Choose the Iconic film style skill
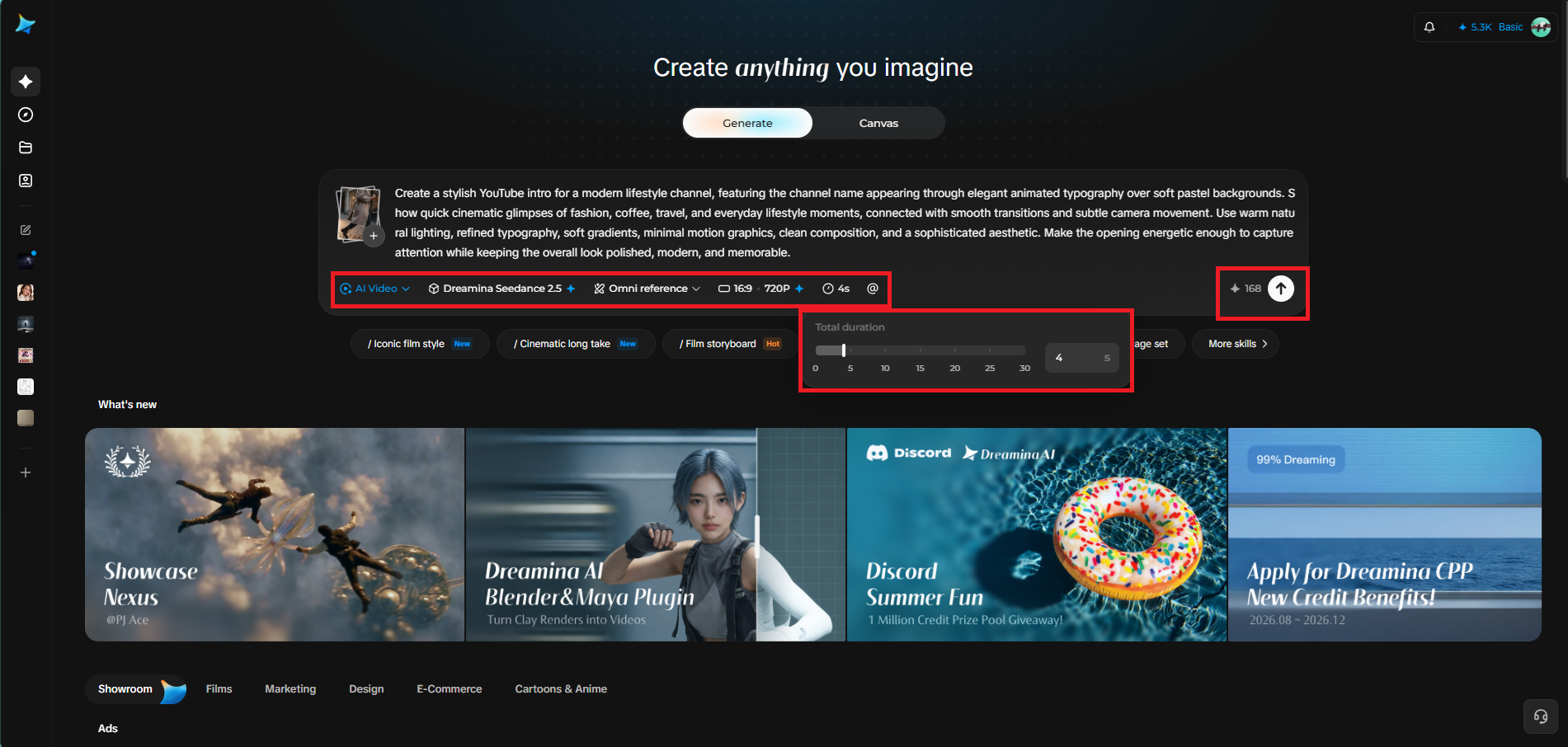1568x747 pixels. (x=420, y=344)
